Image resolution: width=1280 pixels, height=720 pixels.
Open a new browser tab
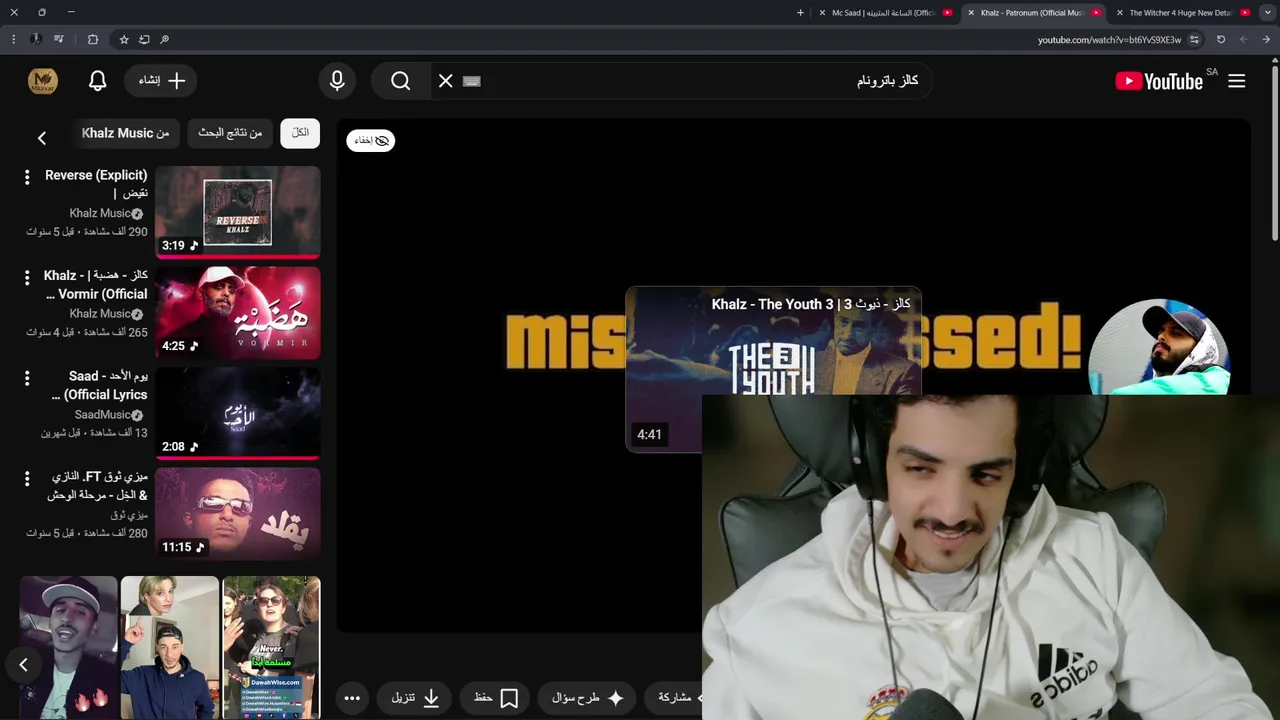pos(800,13)
